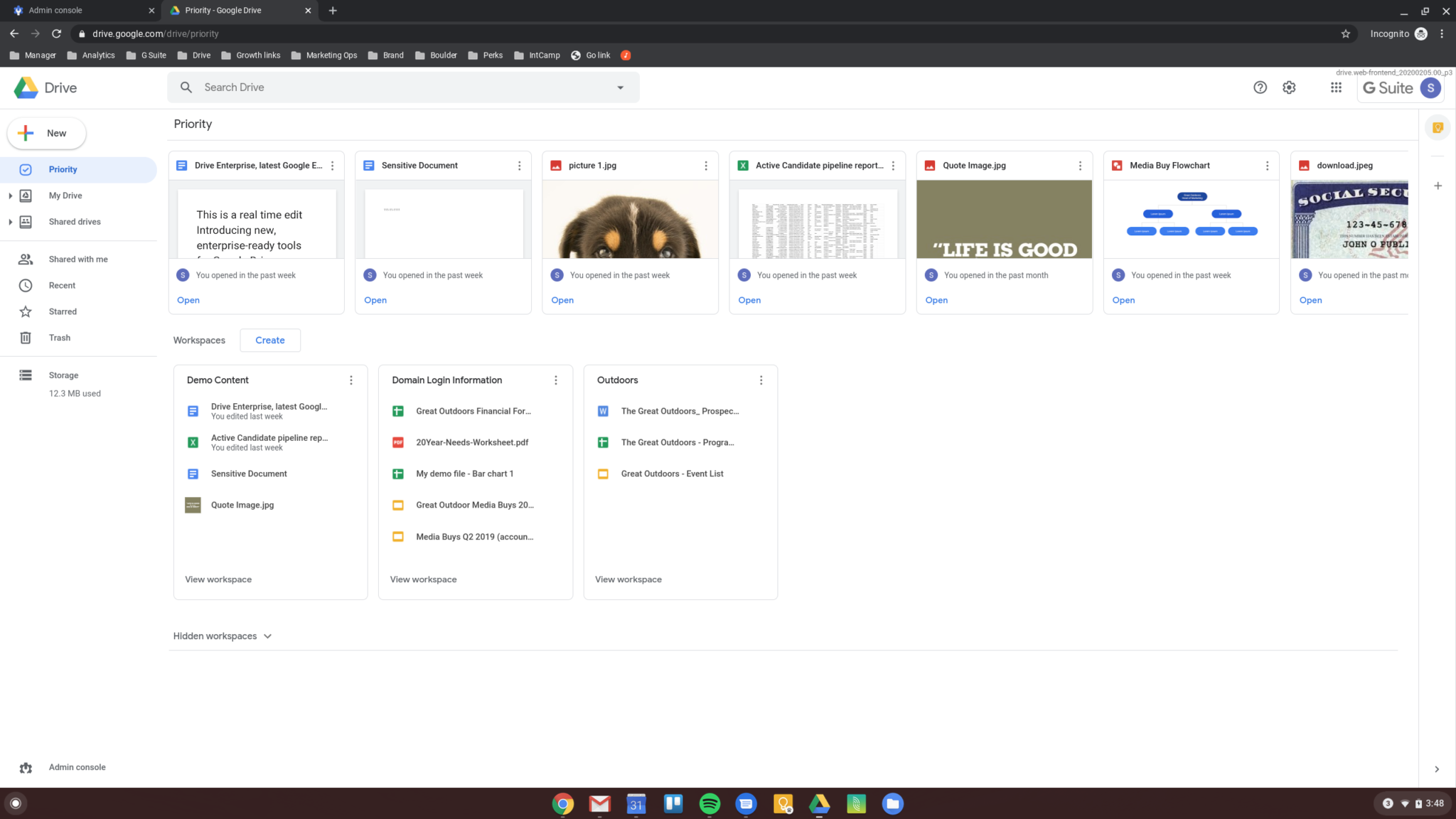Screen dimensions: 1456x819
Task: Click Create workspace button
Action: click(270, 341)
